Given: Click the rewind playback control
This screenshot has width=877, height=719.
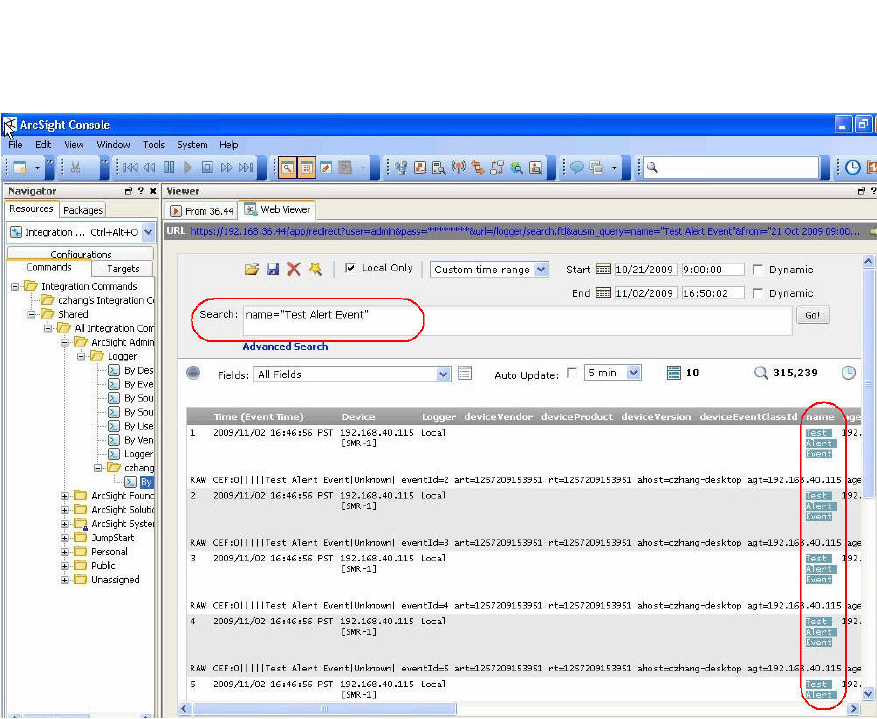Looking at the screenshot, I should point(149,167).
